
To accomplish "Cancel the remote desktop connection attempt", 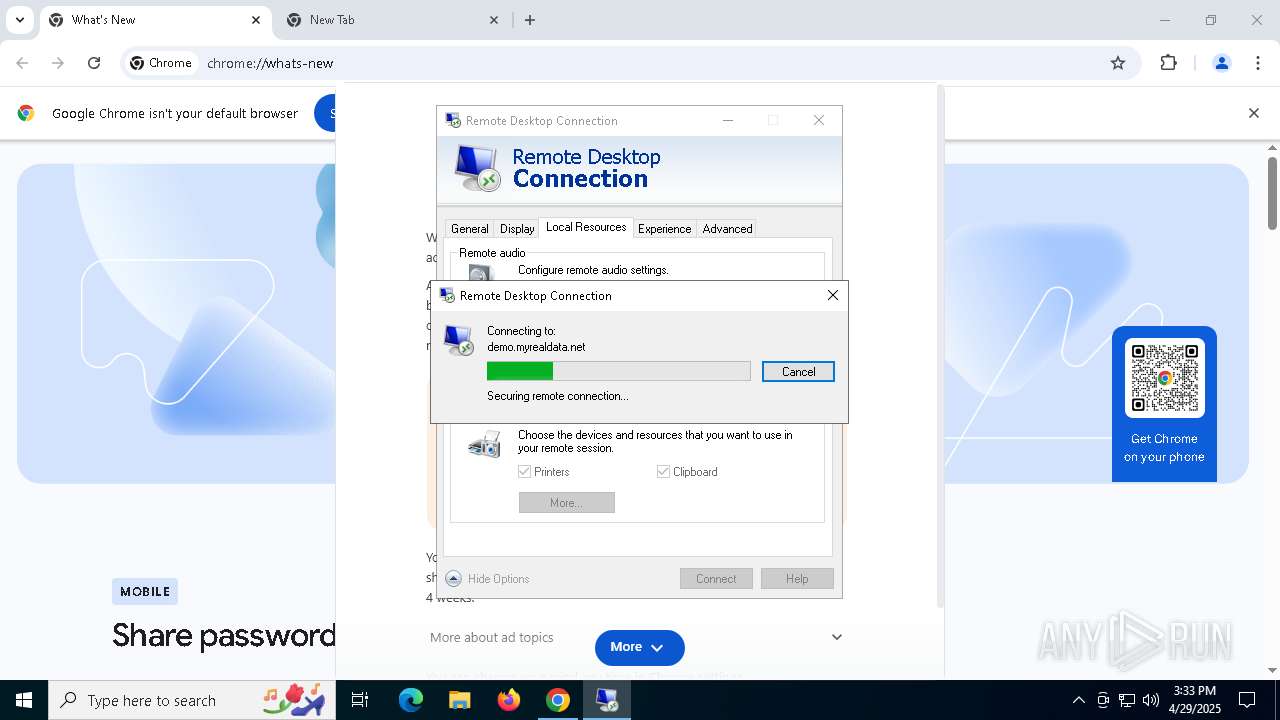I will pyautogui.click(x=798, y=371).
